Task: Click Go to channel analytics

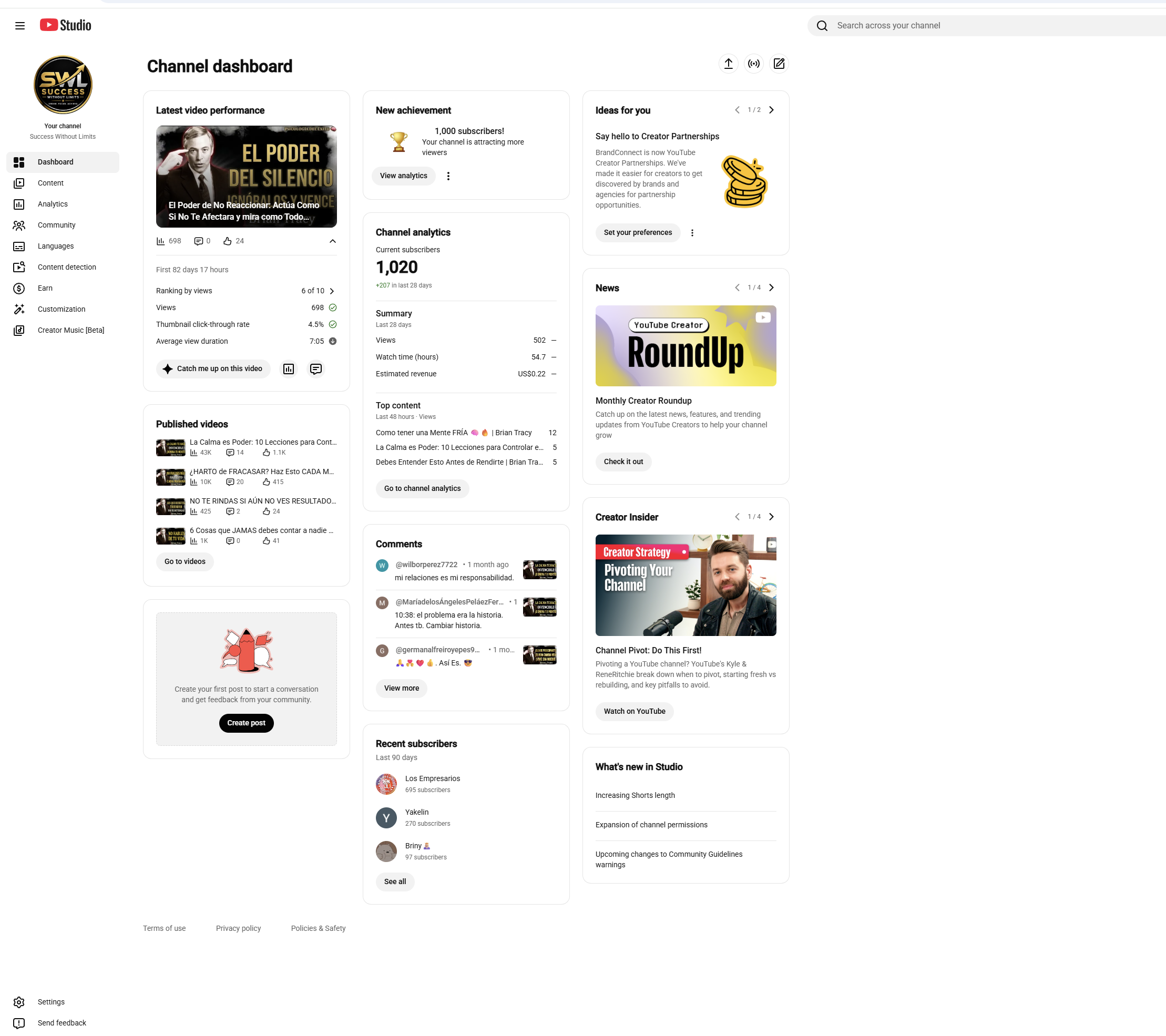Action: (x=422, y=489)
